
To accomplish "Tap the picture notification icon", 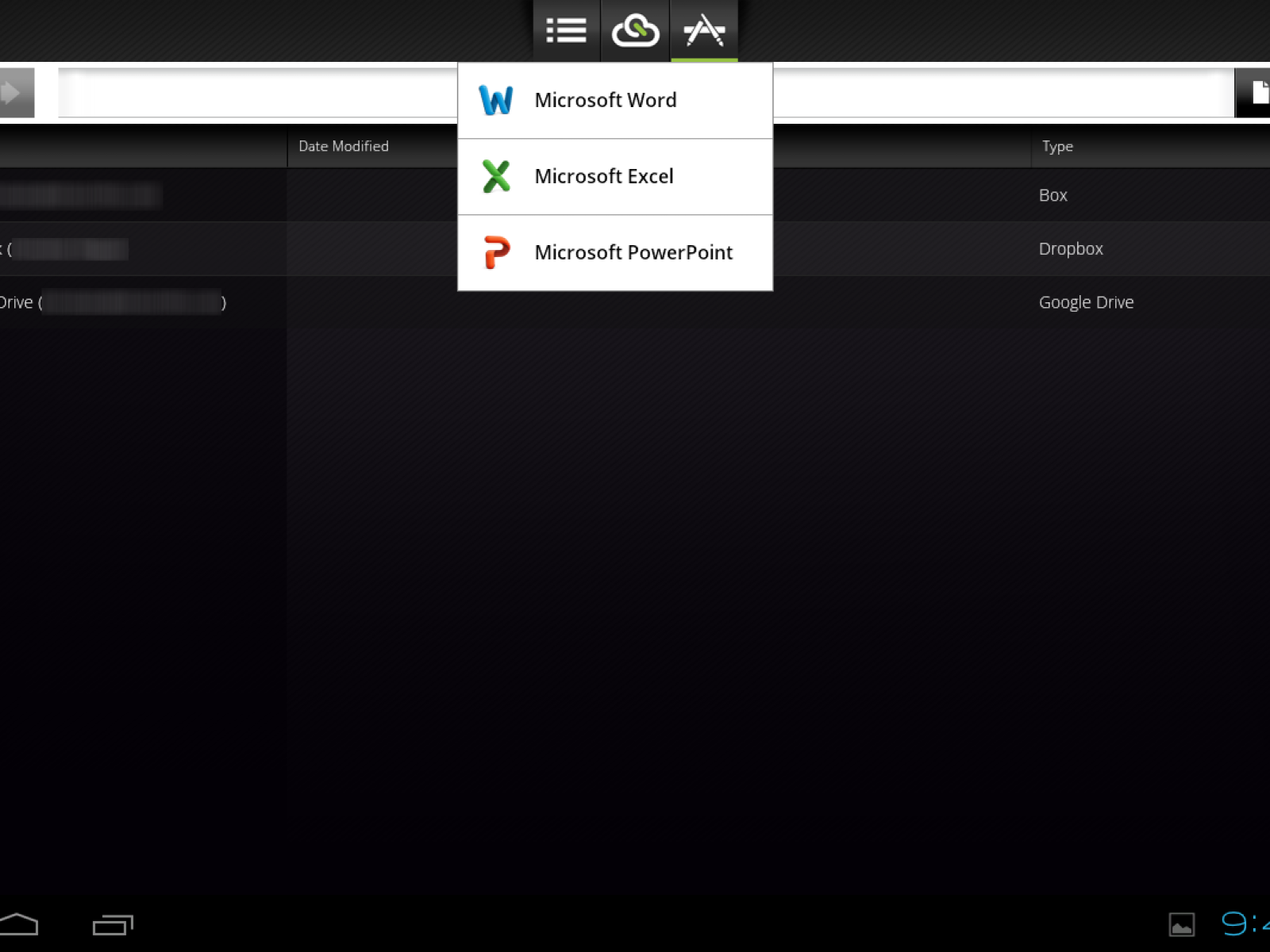I will (1182, 925).
